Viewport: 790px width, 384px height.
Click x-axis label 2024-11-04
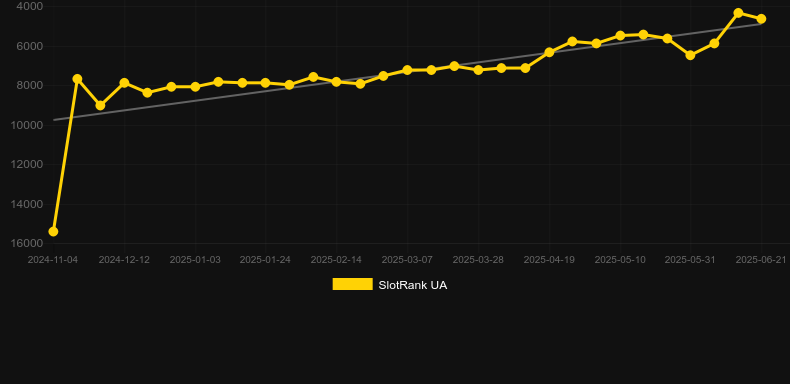click(53, 260)
